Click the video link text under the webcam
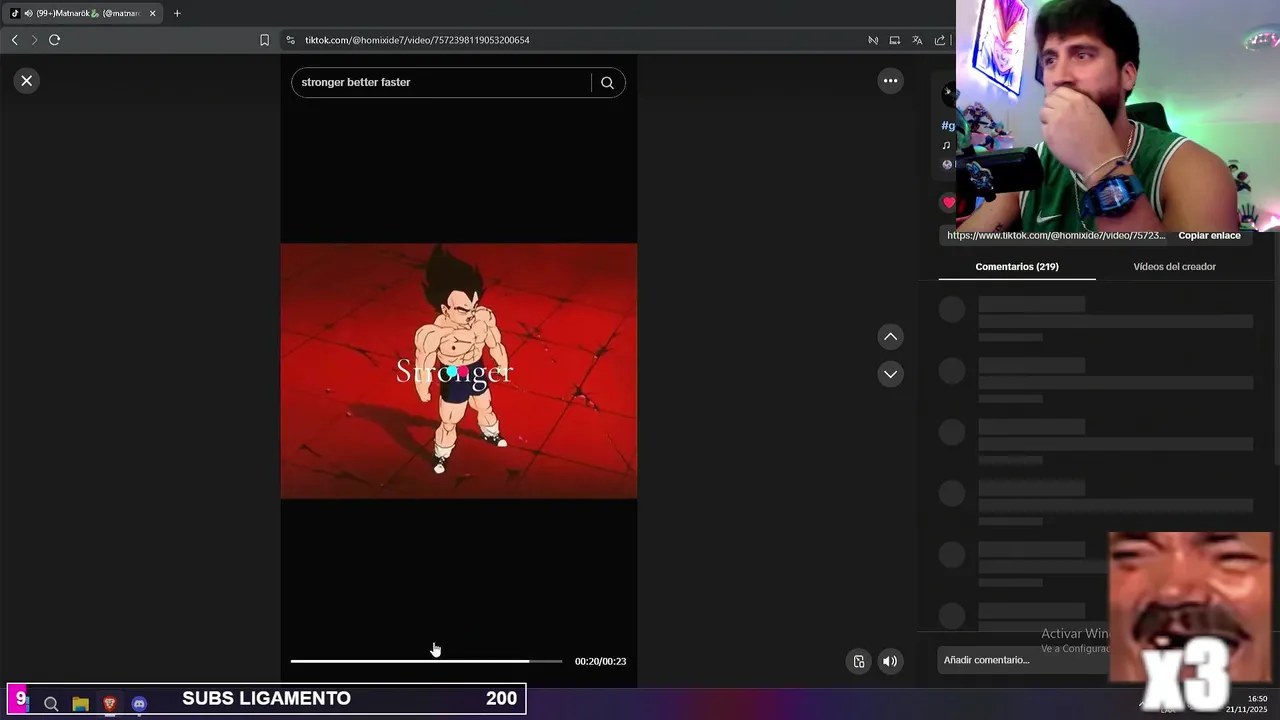 (x=1056, y=236)
